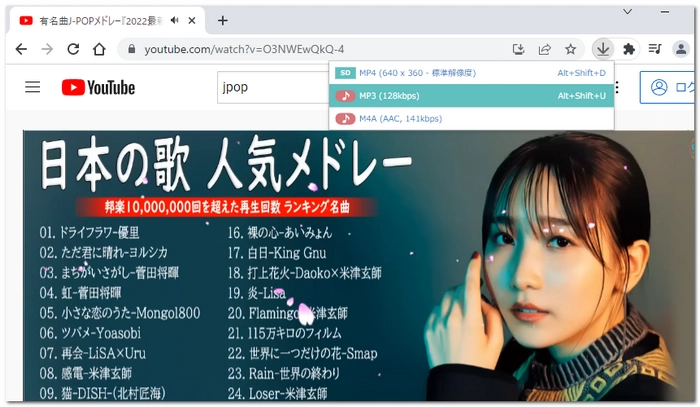Expand the tab search chevron
This screenshot has width=700, height=407.
click(x=627, y=11)
